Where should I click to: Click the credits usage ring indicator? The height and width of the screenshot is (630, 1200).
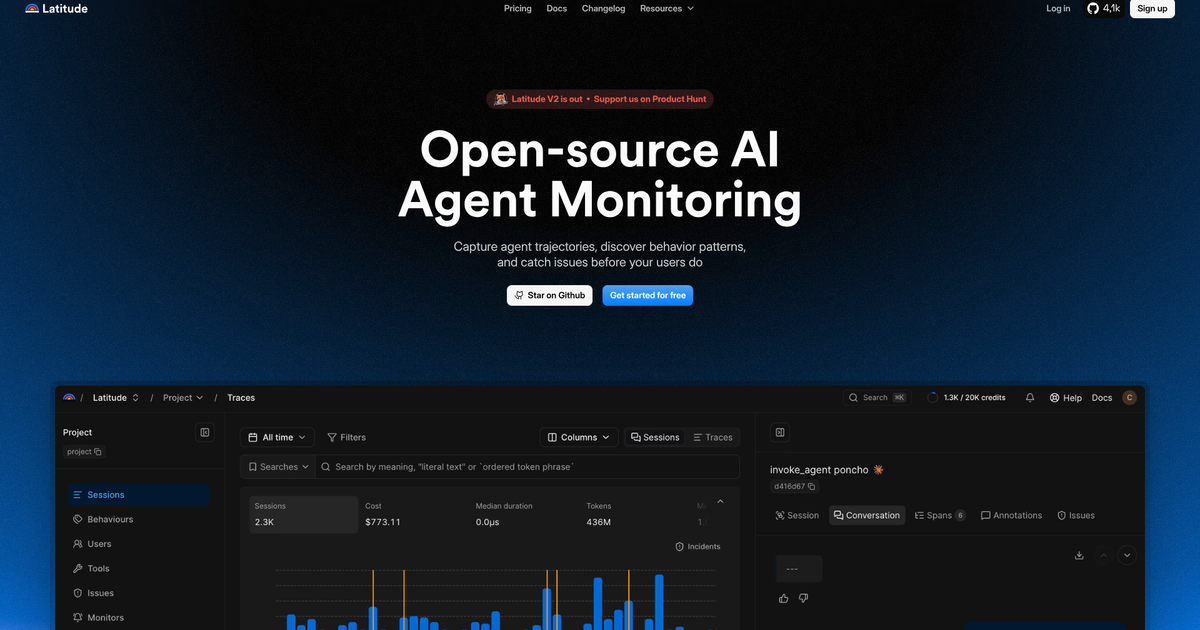coord(933,398)
